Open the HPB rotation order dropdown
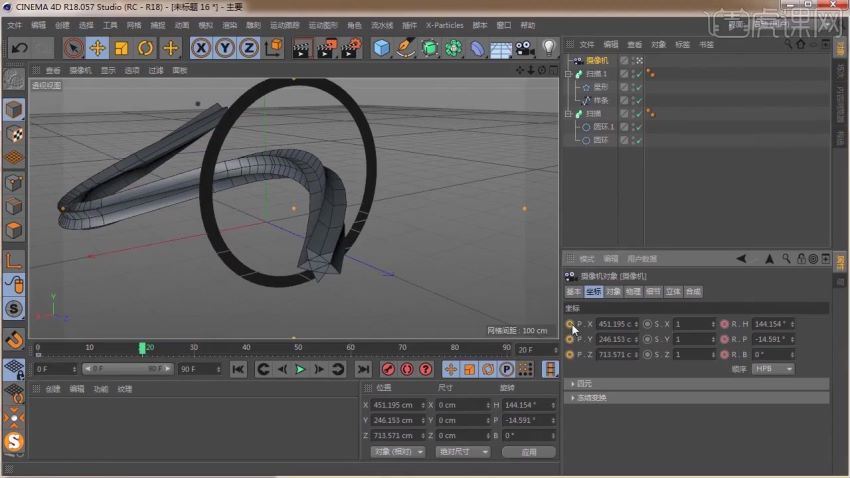Screen dimensions: 850x478 point(774,369)
